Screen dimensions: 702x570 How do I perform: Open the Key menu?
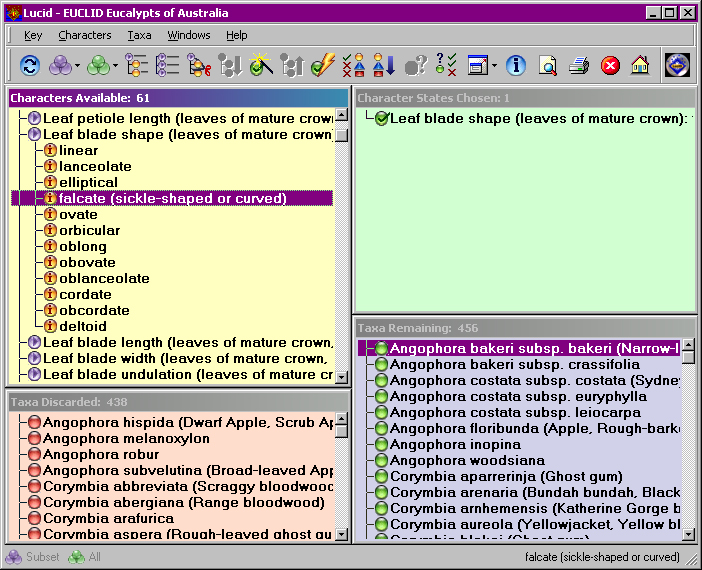[x=33, y=35]
